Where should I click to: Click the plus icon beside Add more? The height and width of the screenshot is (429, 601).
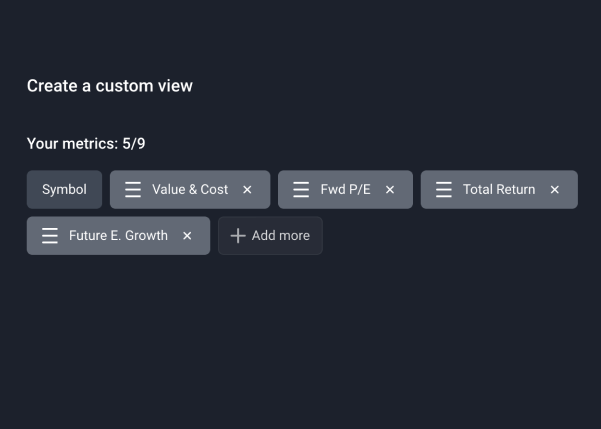click(238, 236)
